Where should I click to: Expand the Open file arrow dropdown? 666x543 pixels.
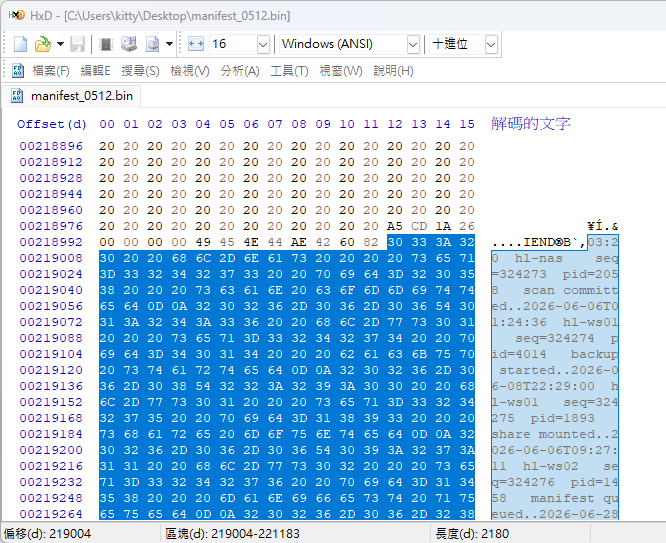point(60,44)
